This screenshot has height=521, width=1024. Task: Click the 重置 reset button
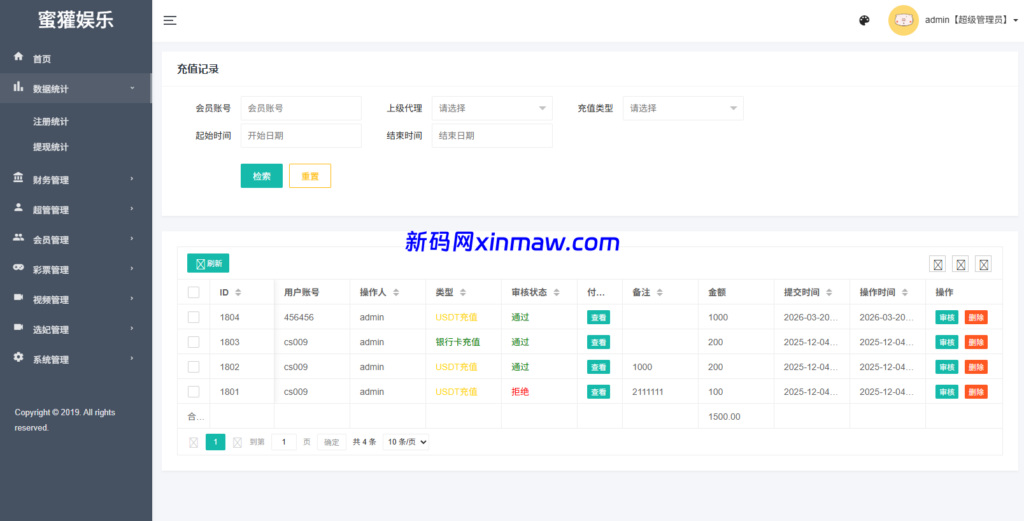[310, 176]
